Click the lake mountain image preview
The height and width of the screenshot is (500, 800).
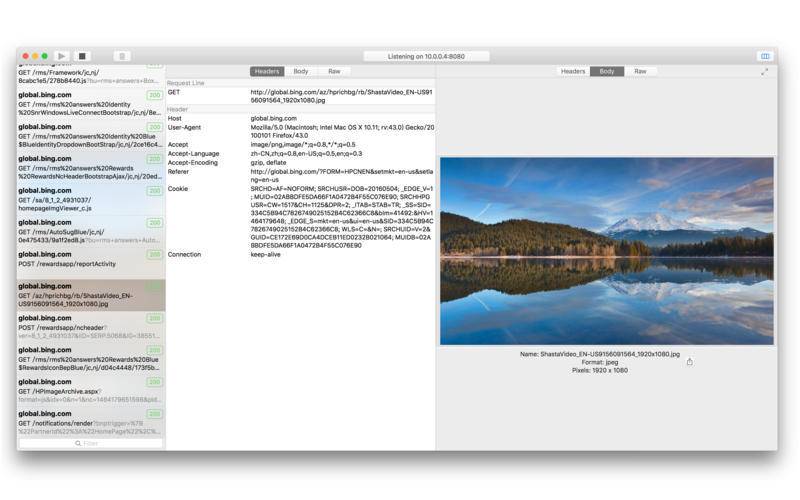[607, 251]
